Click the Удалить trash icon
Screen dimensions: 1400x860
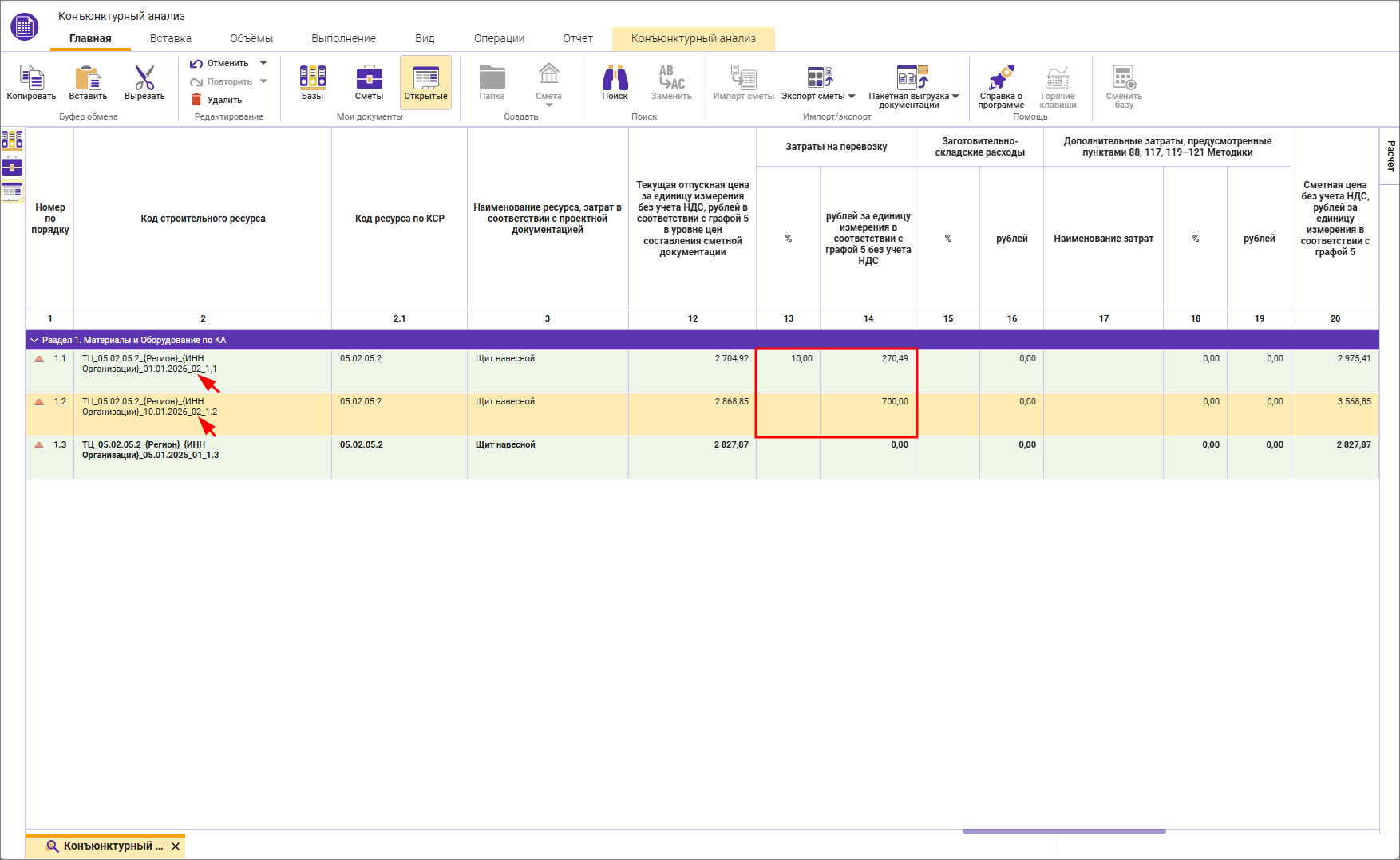(x=196, y=100)
